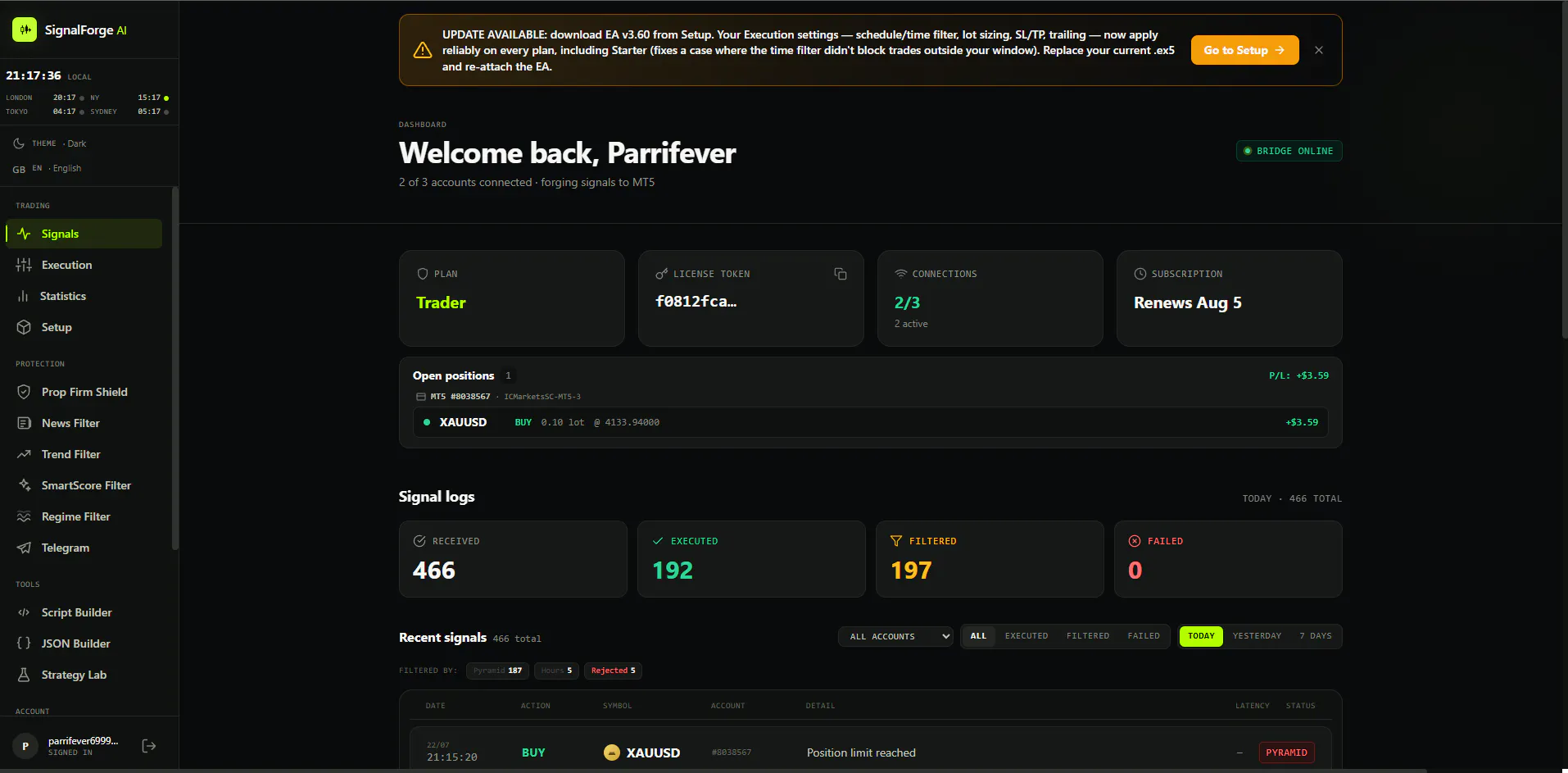Click the SignalForge AI logo icon

25,30
